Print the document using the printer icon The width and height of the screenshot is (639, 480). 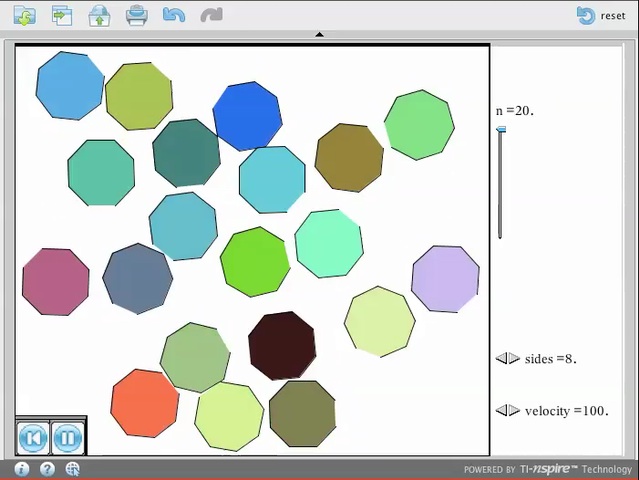coord(137,15)
